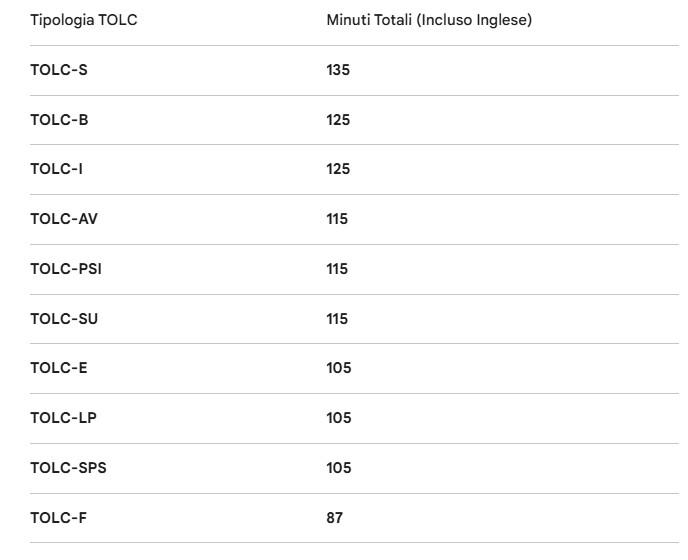The image size is (688, 560).
Task: Select the TOLC-E row label
Action: [x=59, y=368]
